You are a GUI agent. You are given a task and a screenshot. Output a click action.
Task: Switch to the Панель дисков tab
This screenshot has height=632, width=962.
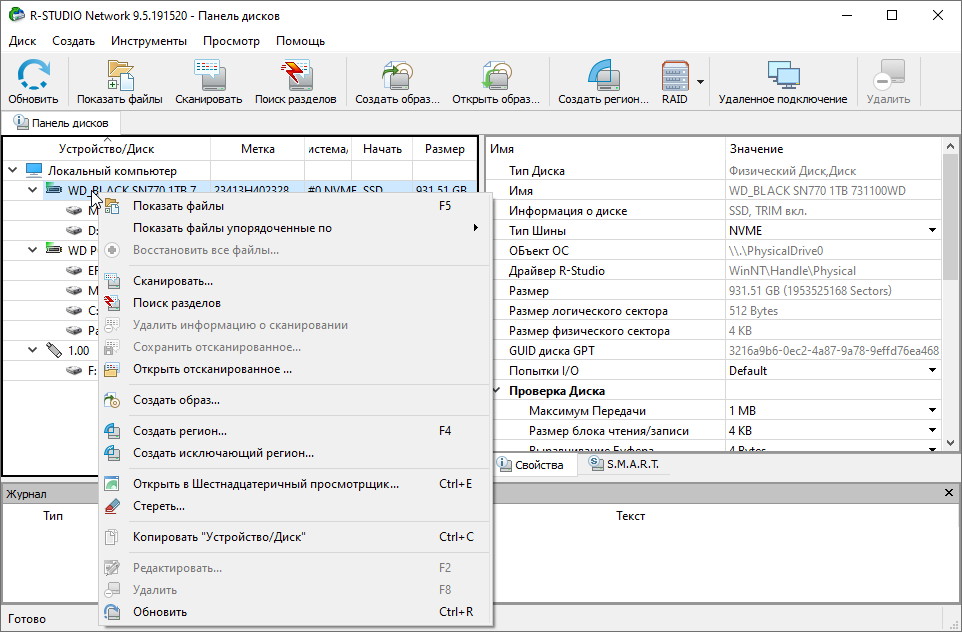[61, 123]
